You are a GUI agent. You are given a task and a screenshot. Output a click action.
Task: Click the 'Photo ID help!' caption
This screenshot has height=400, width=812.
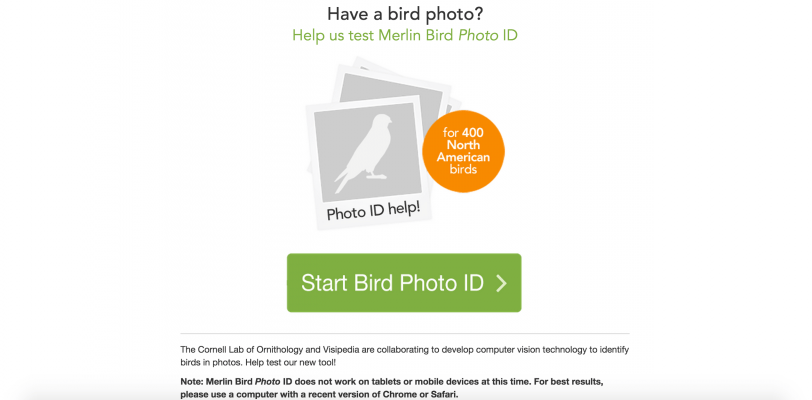tap(373, 211)
